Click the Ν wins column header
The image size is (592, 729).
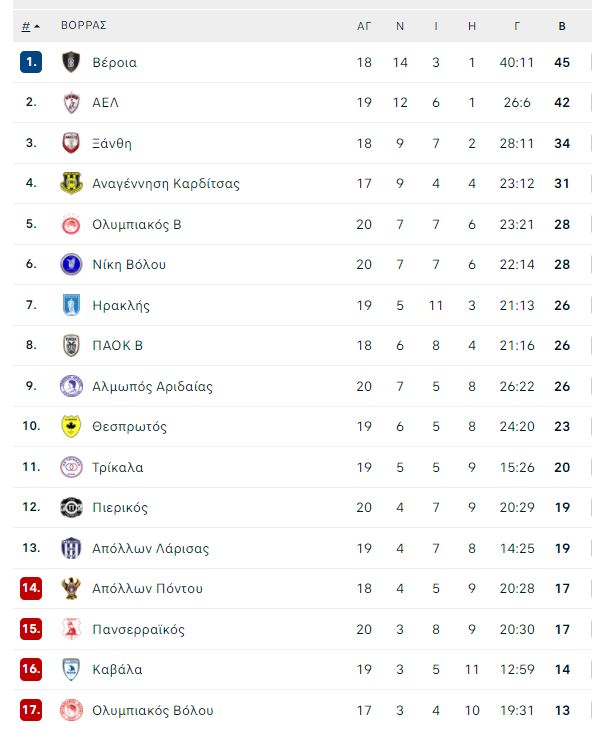click(400, 26)
